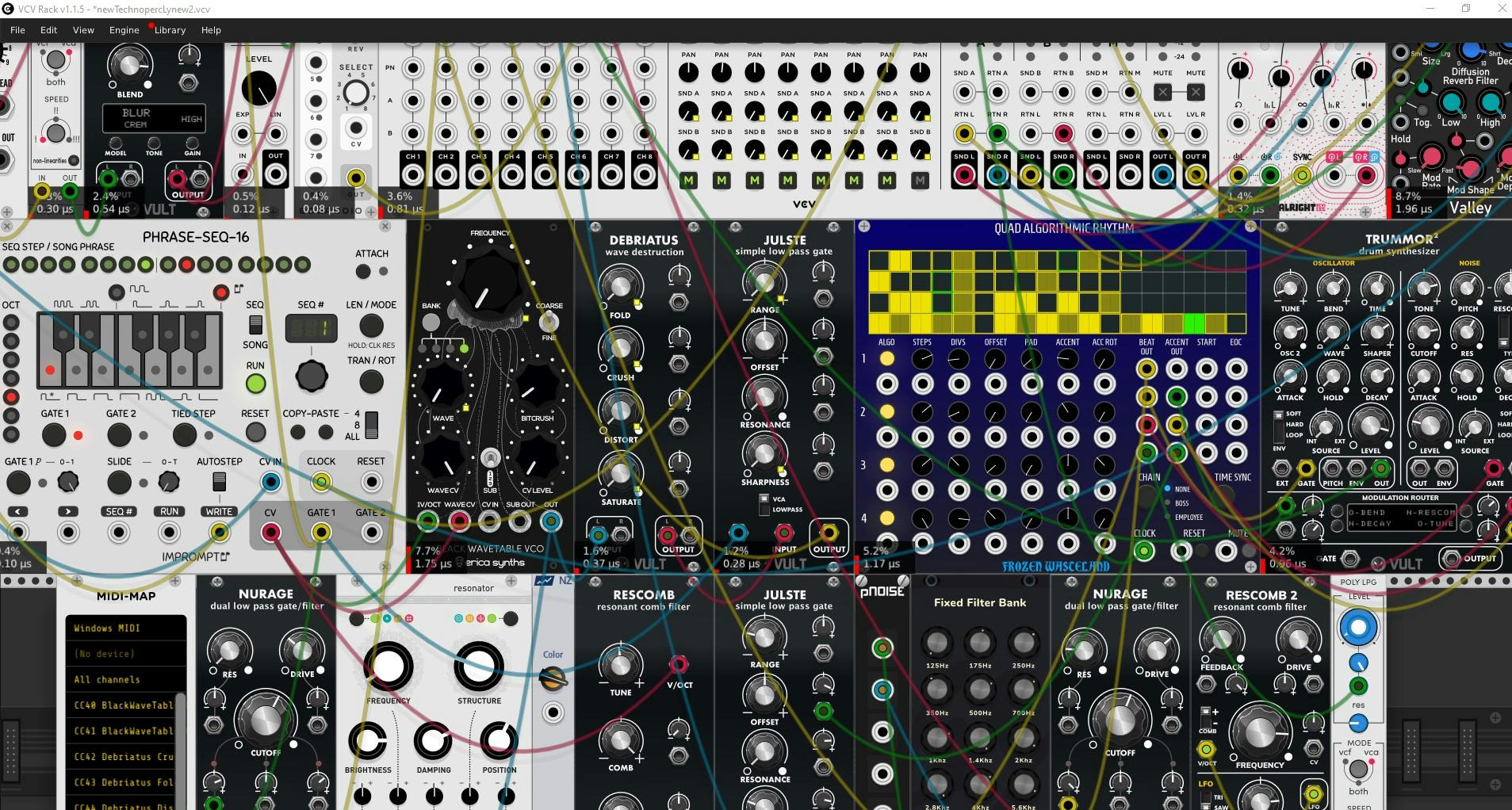The width and height of the screenshot is (1512, 810).
Task: Click Phrase-Seq-16 CLOCK input jack
Action: pyautogui.click(x=320, y=482)
